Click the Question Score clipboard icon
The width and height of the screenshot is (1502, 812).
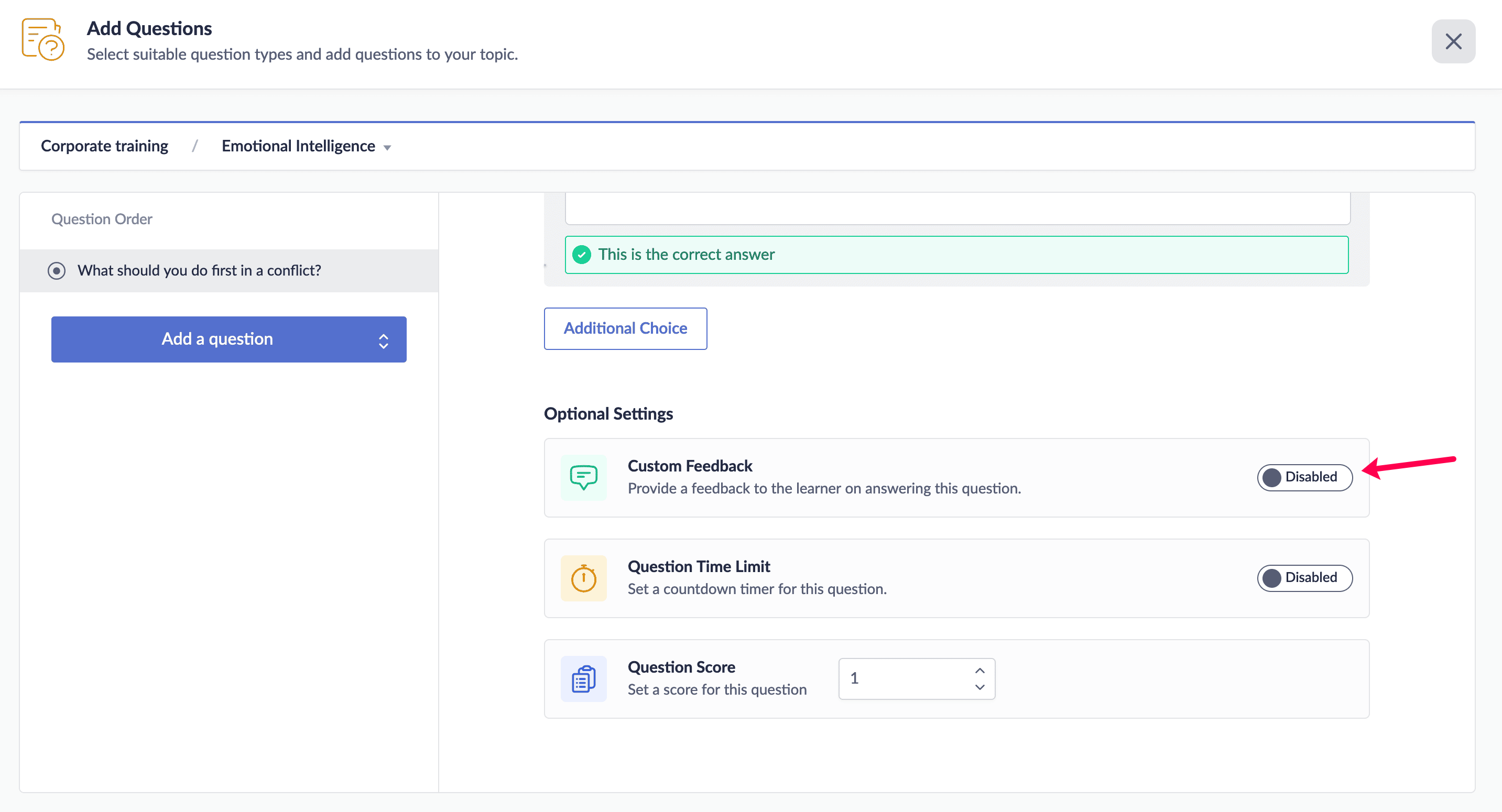pyautogui.click(x=583, y=678)
